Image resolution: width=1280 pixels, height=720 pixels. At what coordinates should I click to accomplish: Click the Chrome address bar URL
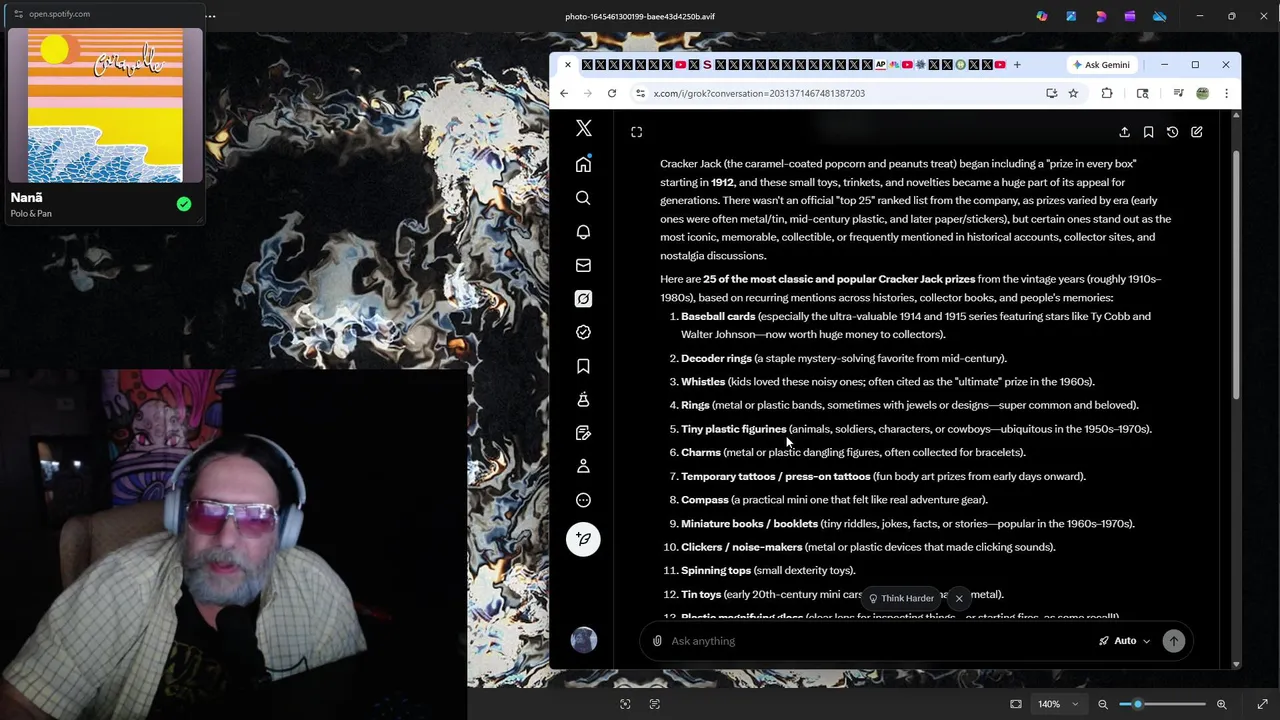759,93
